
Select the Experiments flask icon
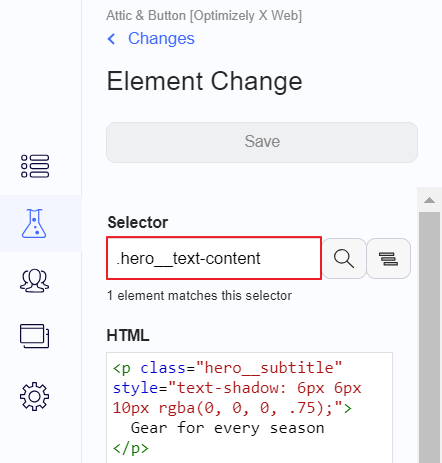34,223
